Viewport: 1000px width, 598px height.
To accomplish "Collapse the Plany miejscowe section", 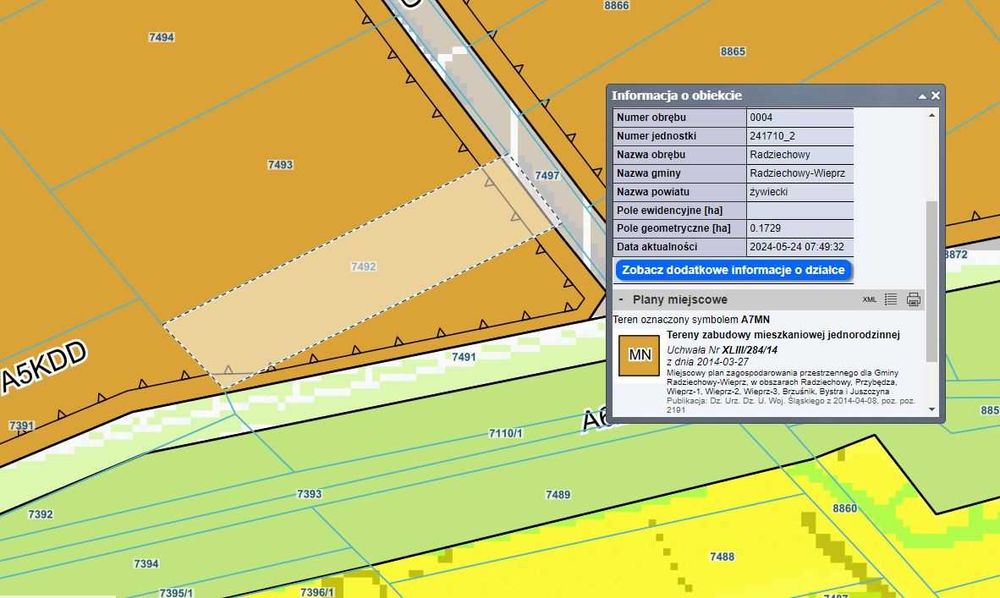I will (621, 299).
